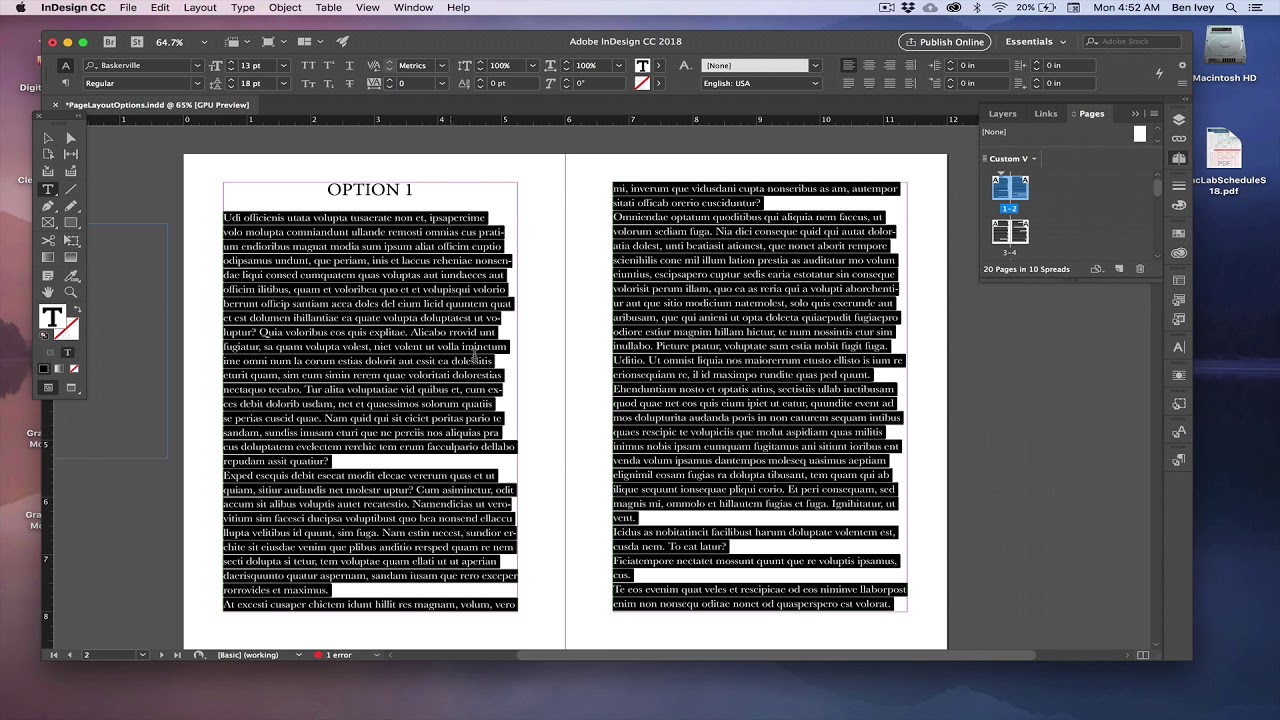This screenshot has height=720, width=1280.
Task: Select the Direct Selection tool
Action: [71, 138]
